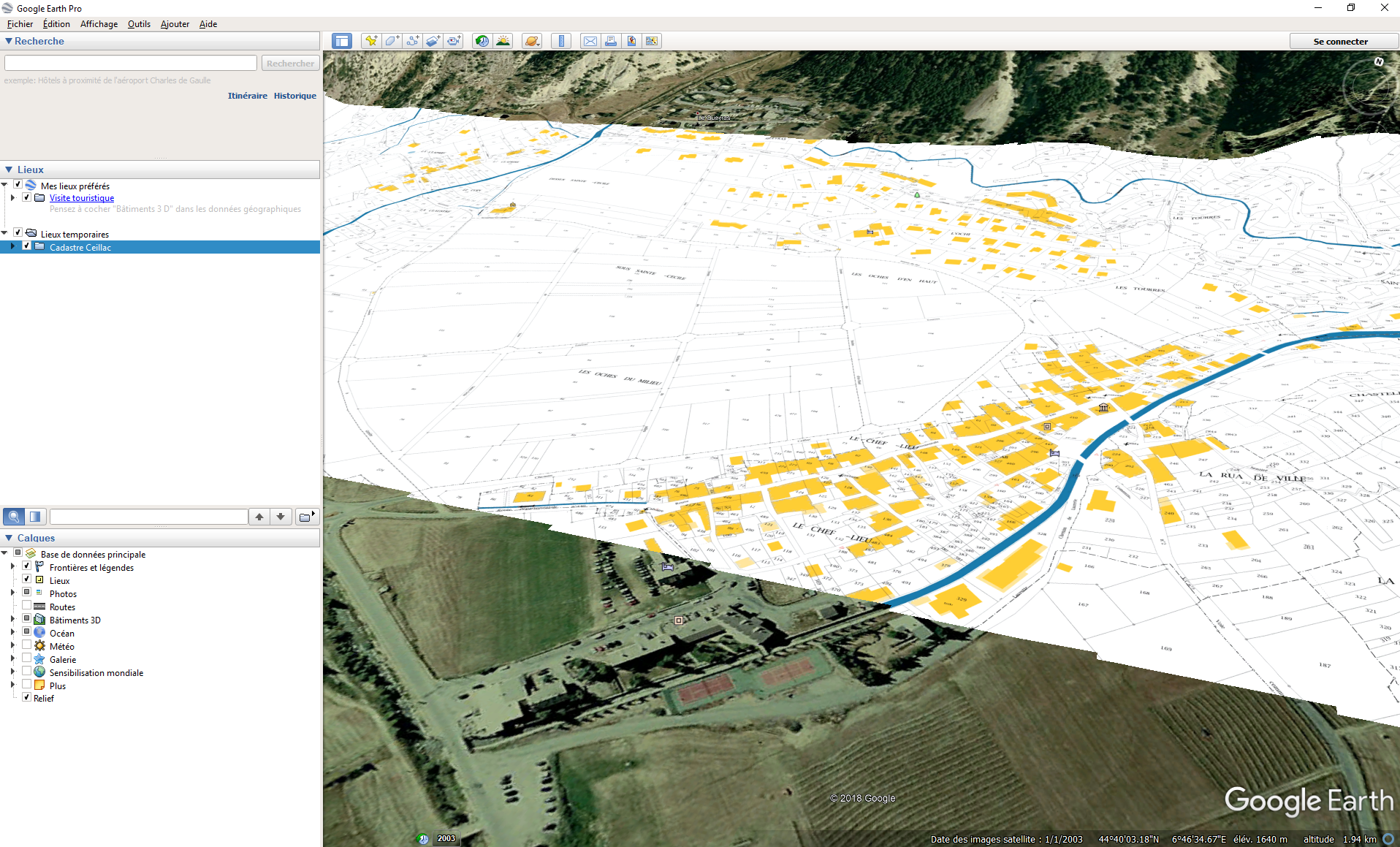Click the Galerie star layer icon
The image size is (1400, 847).
tap(39, 659)
